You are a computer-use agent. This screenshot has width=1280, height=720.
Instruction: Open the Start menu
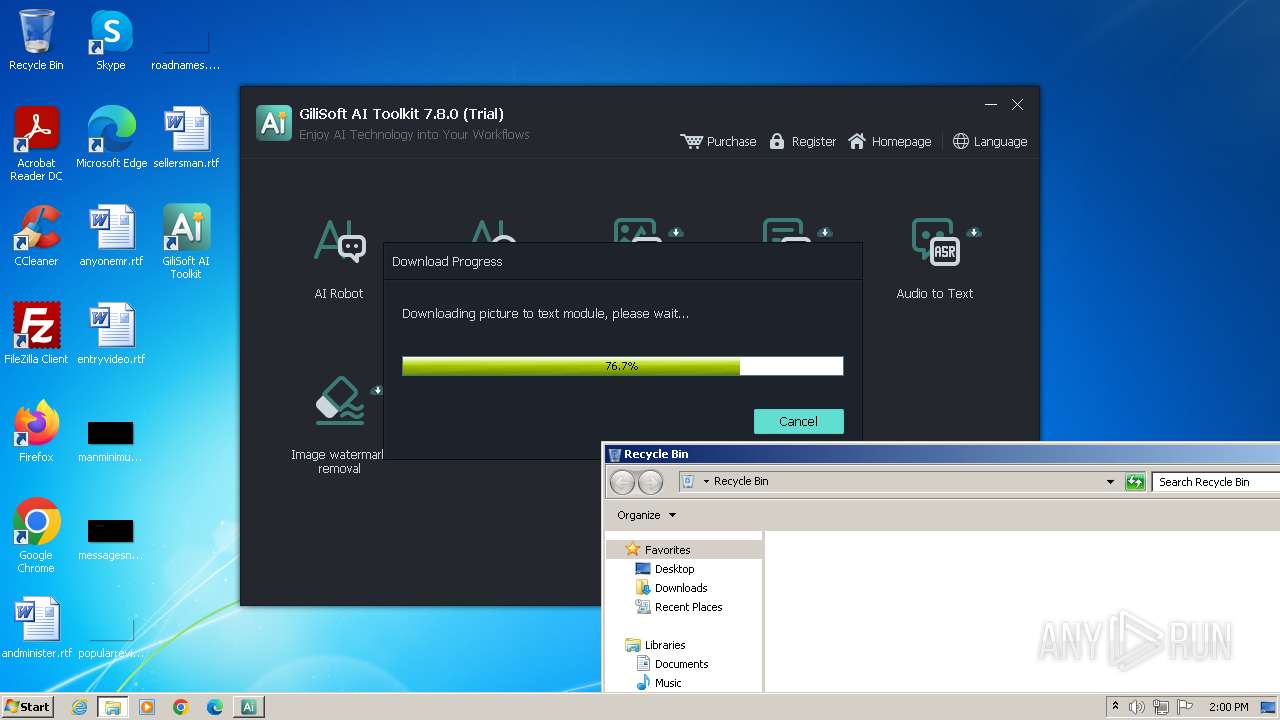click(27, 706)
